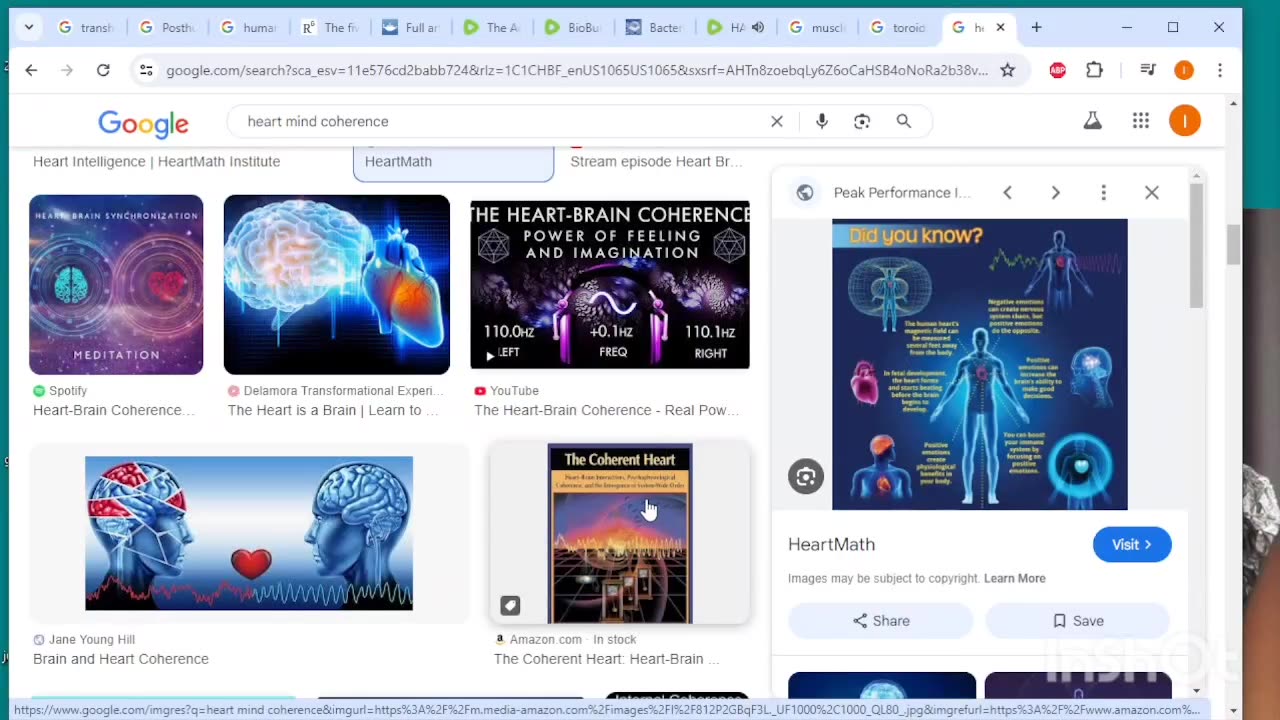
Task: Open the tab search dropdown arrow
Action: point(29,27)
